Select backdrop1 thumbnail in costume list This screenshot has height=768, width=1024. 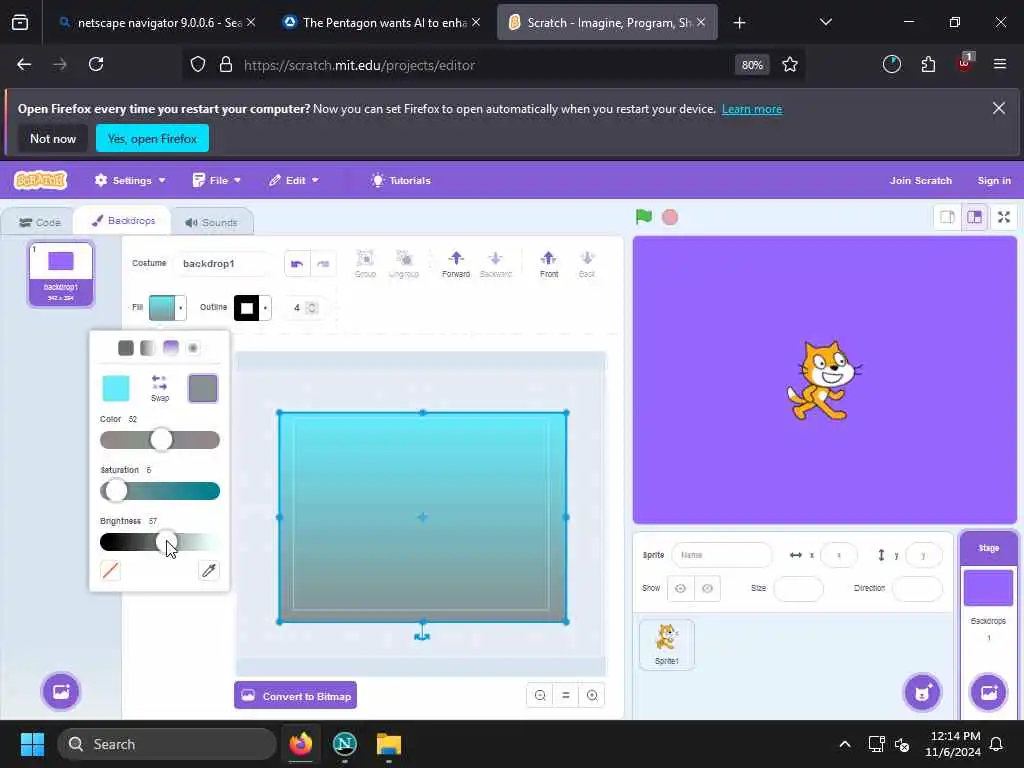tap(61, 274)
